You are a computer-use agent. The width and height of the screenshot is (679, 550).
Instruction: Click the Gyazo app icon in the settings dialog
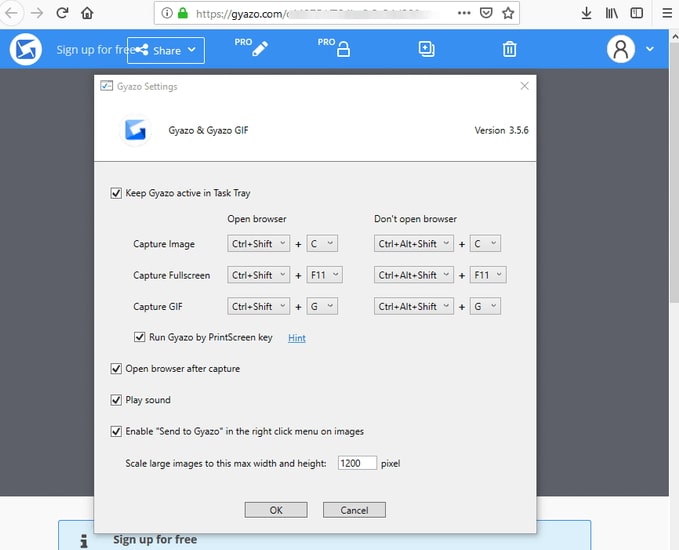click(x=135, y=130)
